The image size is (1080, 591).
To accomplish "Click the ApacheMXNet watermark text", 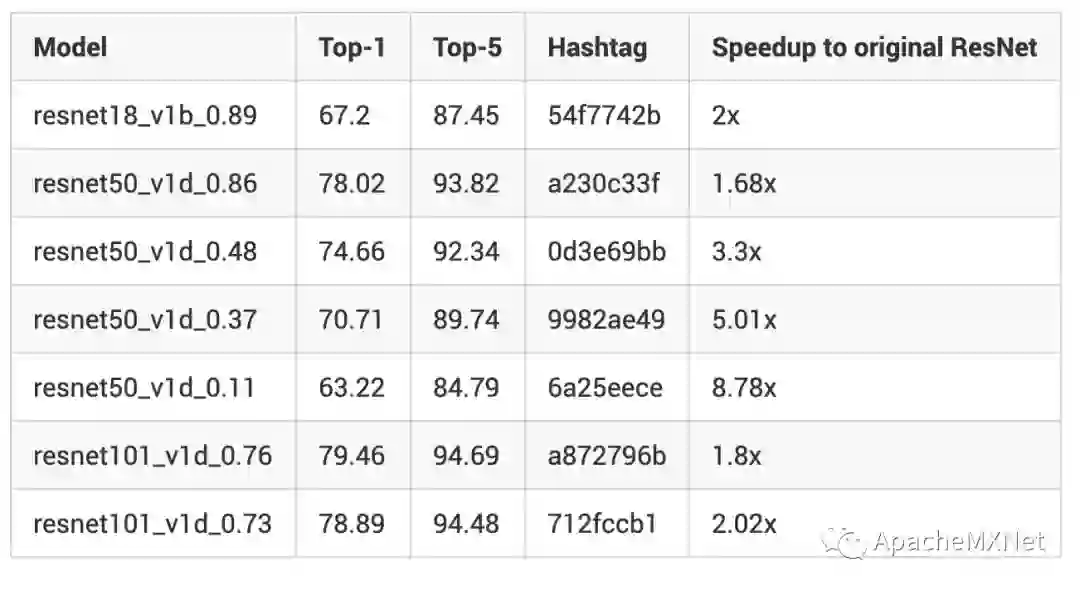I will coord(958,542).
